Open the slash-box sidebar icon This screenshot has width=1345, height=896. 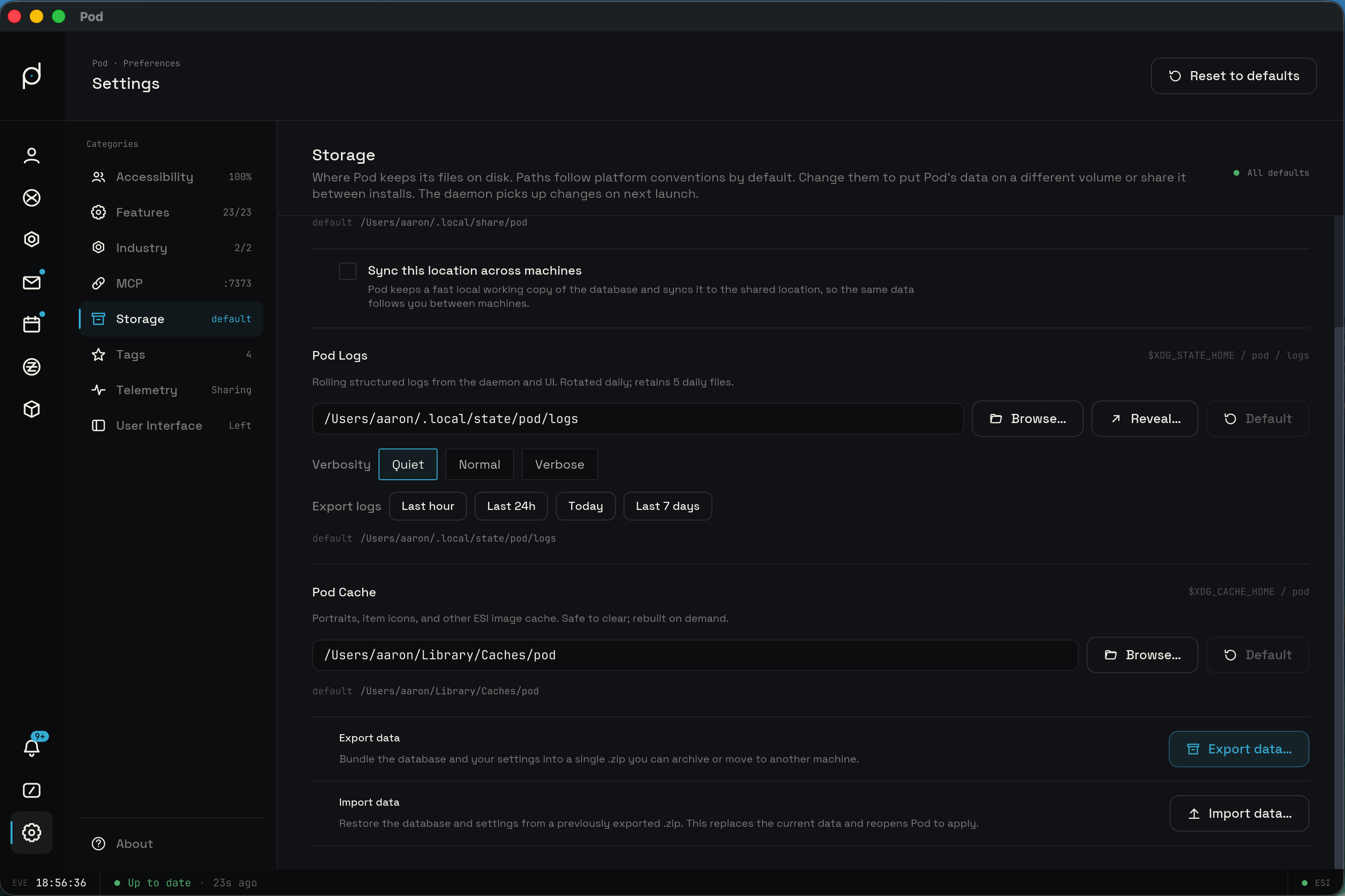point(31,790)
